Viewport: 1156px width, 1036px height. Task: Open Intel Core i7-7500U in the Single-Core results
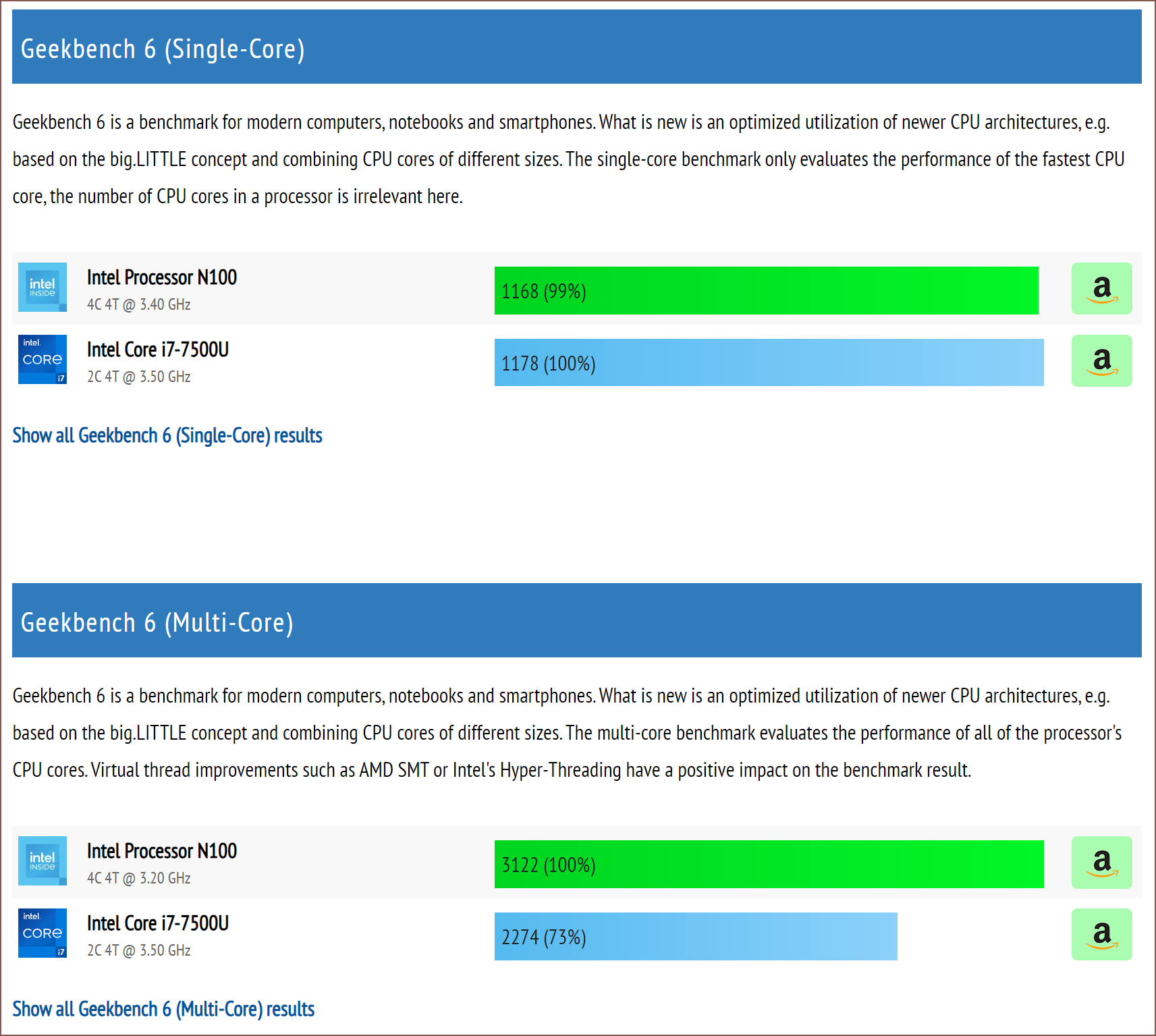[158, 350]
